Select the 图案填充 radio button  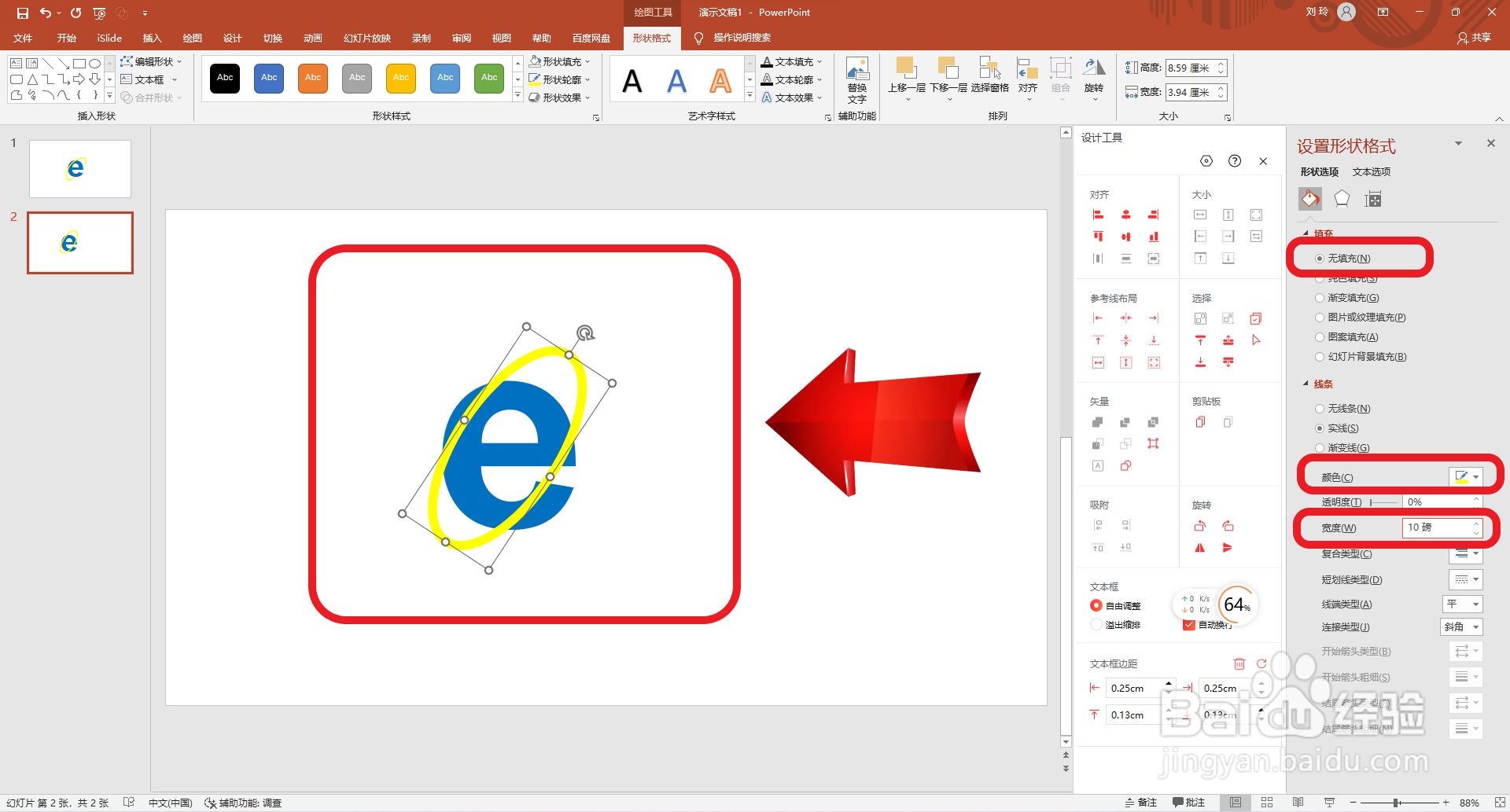coord(1320,337)
